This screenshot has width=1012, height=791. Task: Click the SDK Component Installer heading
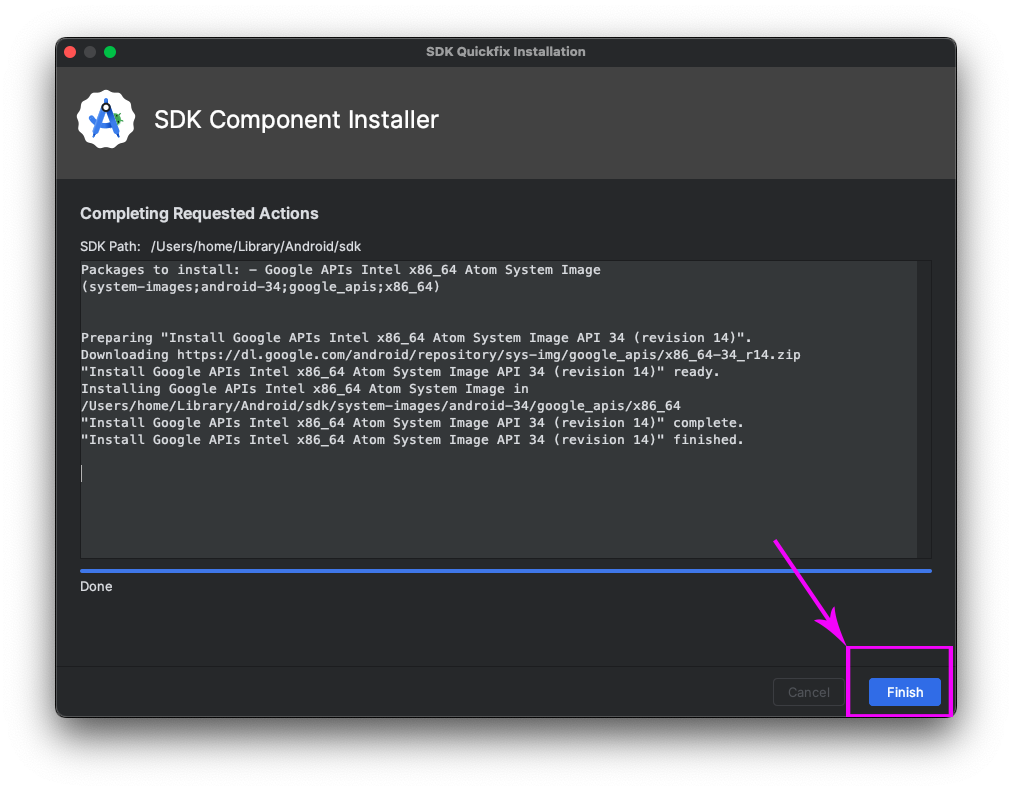tap(296, 120)
